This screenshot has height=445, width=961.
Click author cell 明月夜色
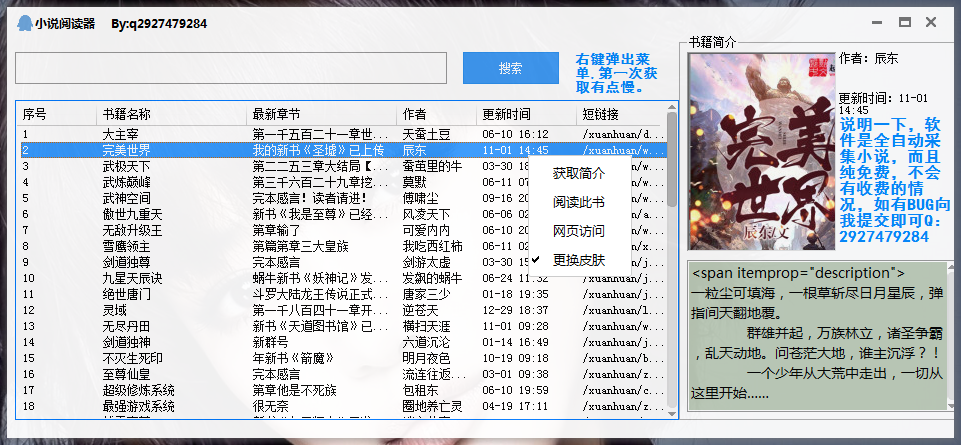pos(426,358)
